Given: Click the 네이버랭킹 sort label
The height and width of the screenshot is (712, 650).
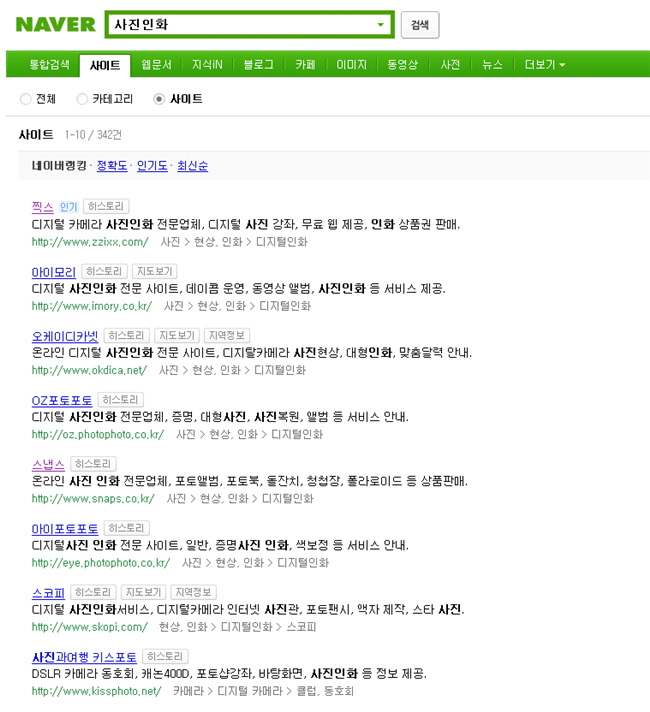Looking at the screenshot, I should click(x=59, y=166).
